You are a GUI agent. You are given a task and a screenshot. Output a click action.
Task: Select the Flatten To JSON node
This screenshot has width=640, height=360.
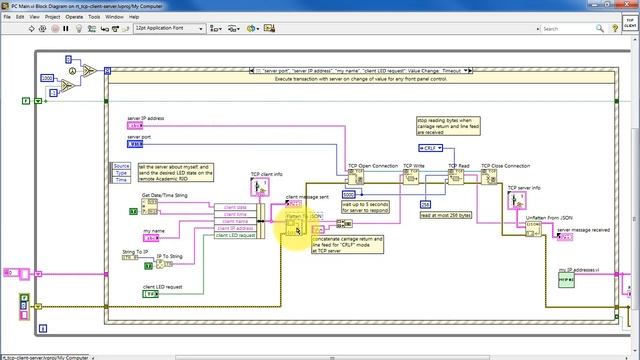[294, 227]
